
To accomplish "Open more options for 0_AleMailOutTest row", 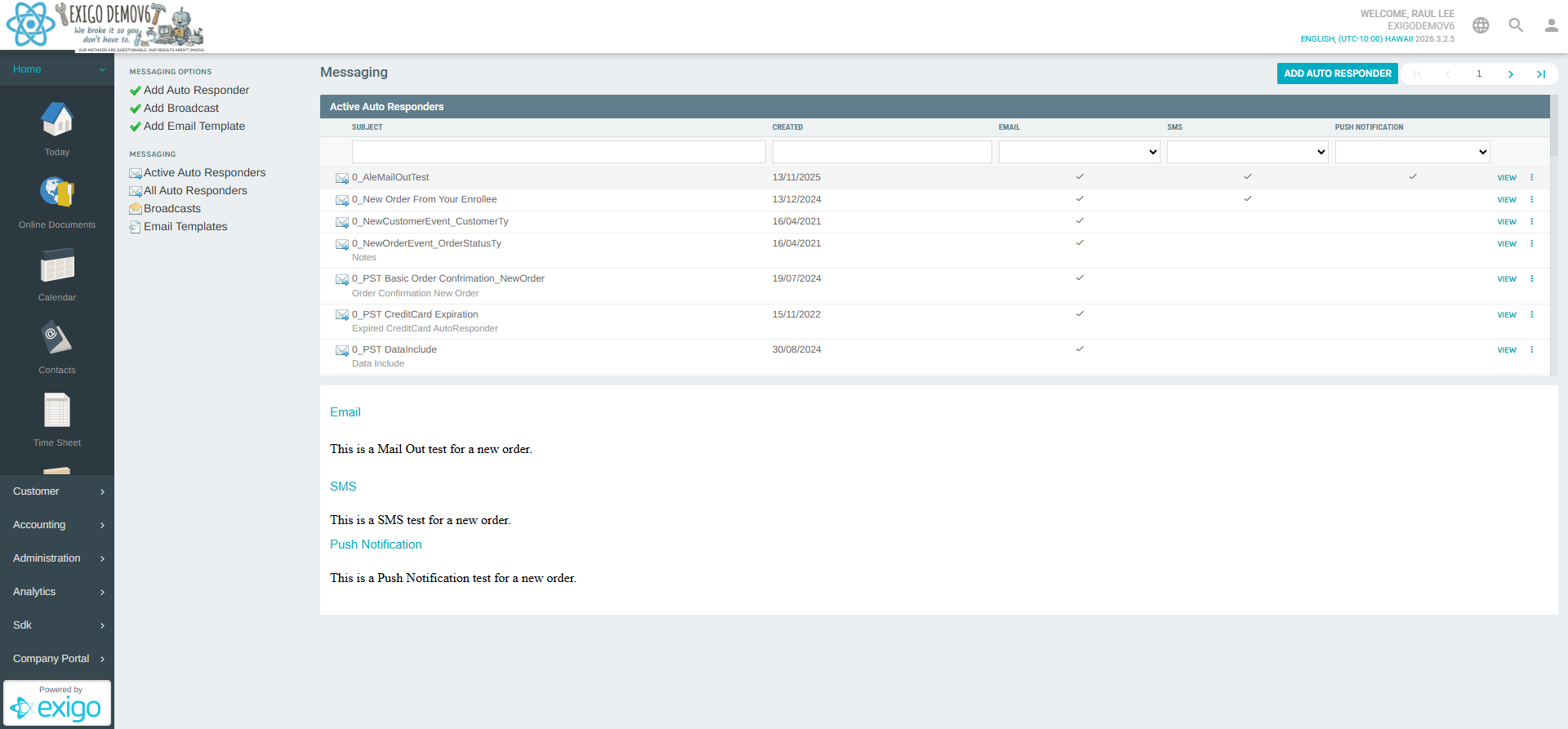I will coord(1531,177).
